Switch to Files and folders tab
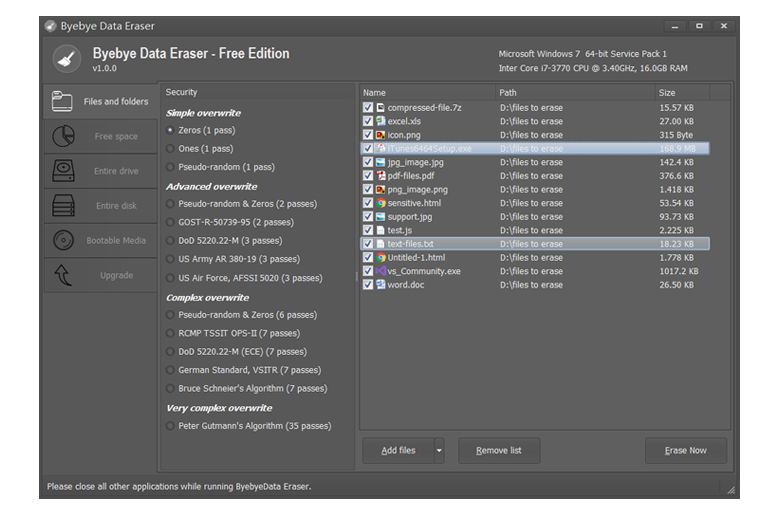The image size is (774, 517). (101, 101)
